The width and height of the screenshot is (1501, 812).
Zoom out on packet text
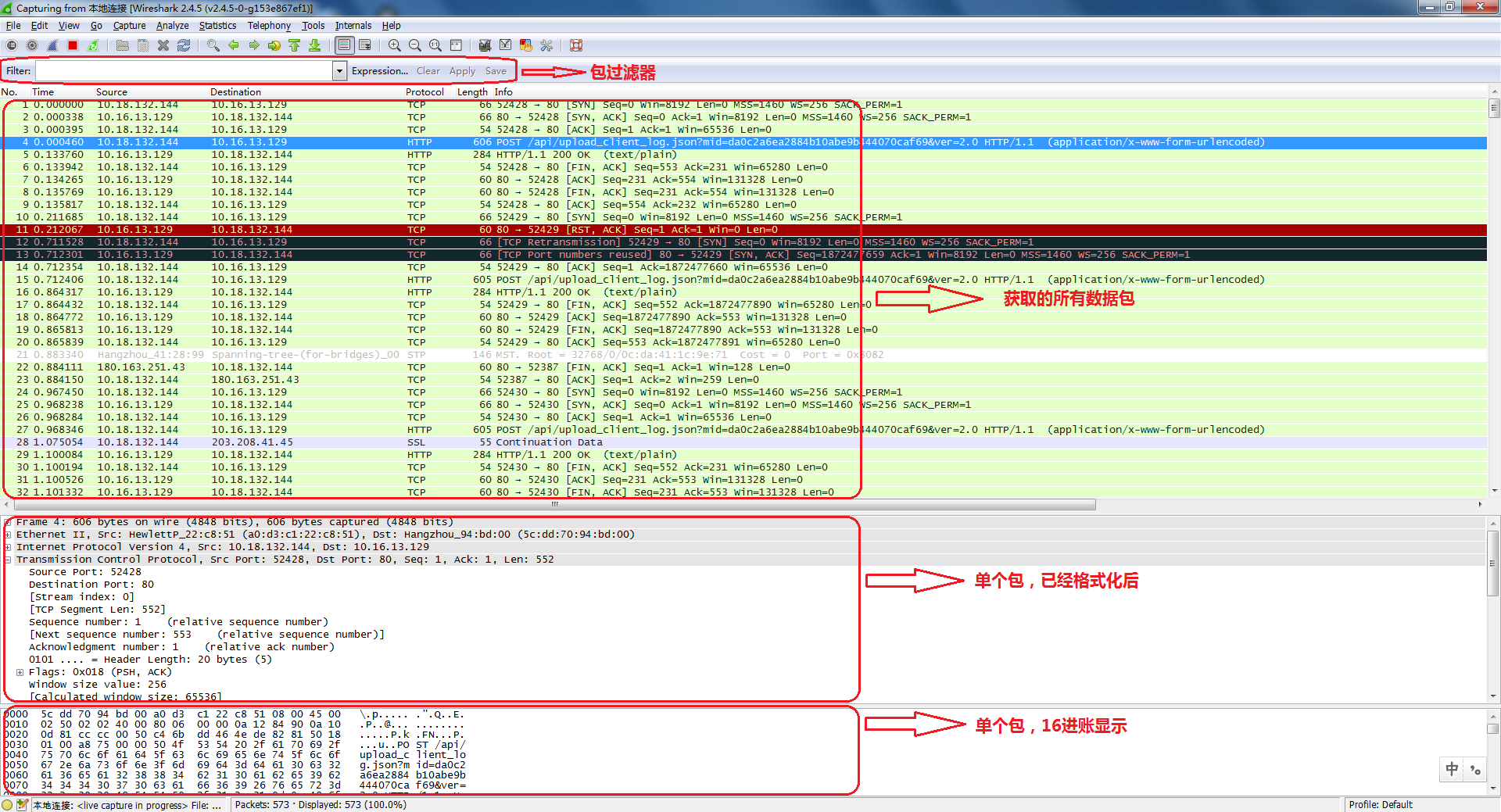pos(415,45)
